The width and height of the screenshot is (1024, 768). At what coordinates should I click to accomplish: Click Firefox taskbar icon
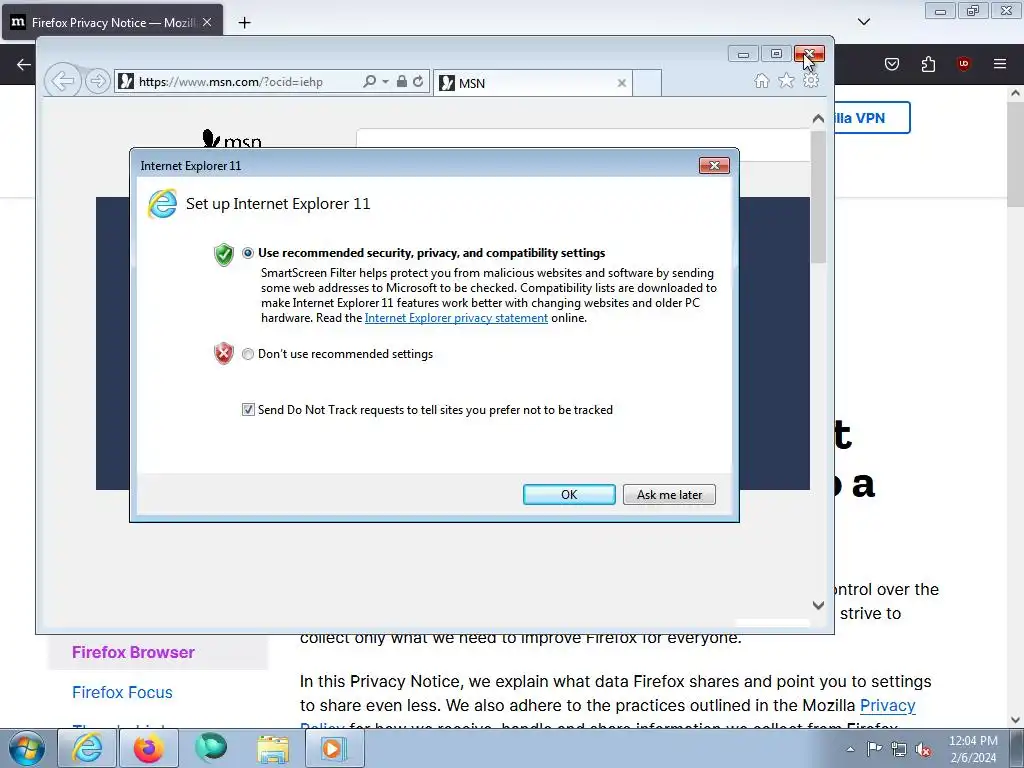coord(148,748)
